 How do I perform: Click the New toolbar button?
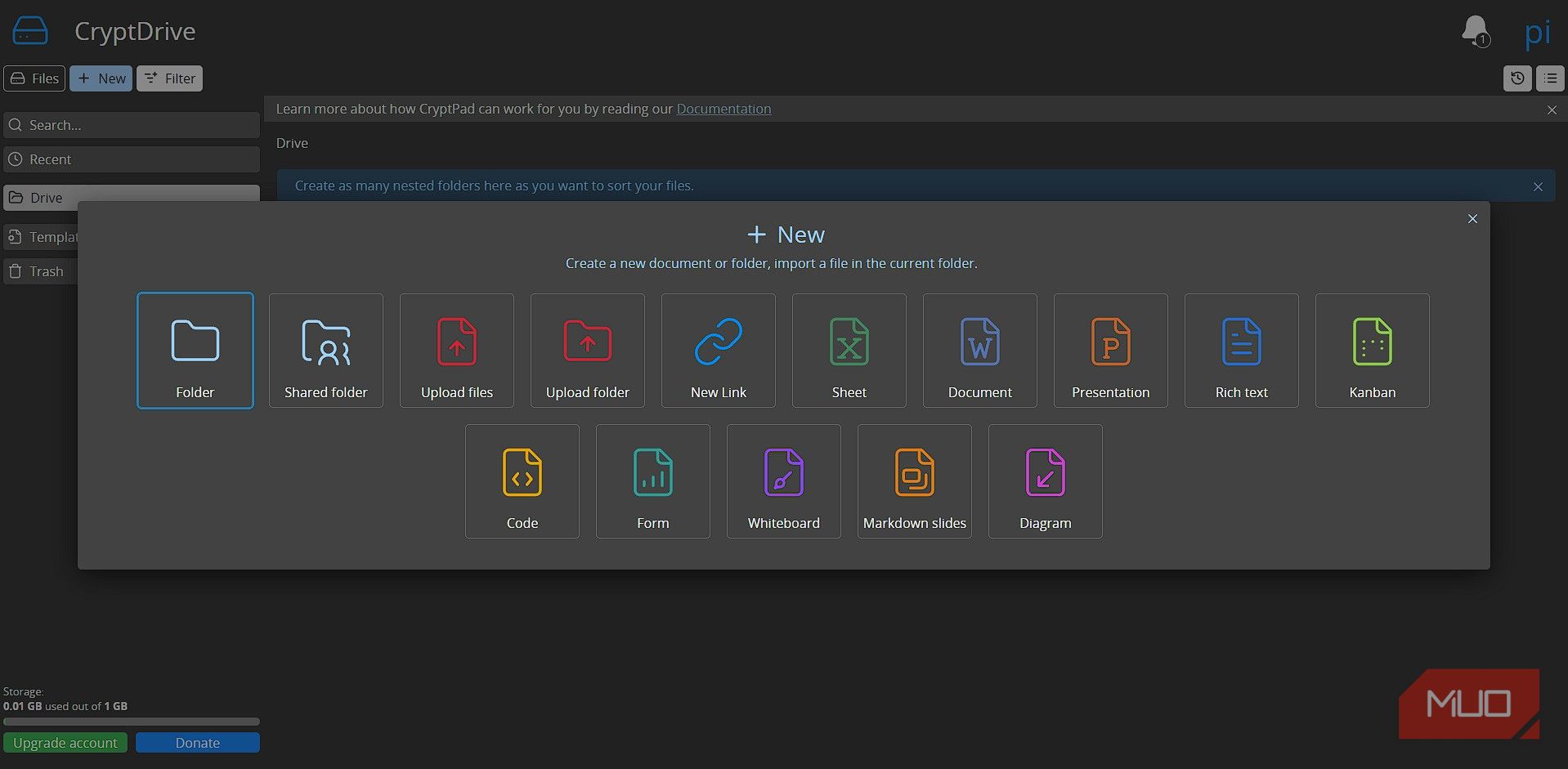click(x=101, y=78)
